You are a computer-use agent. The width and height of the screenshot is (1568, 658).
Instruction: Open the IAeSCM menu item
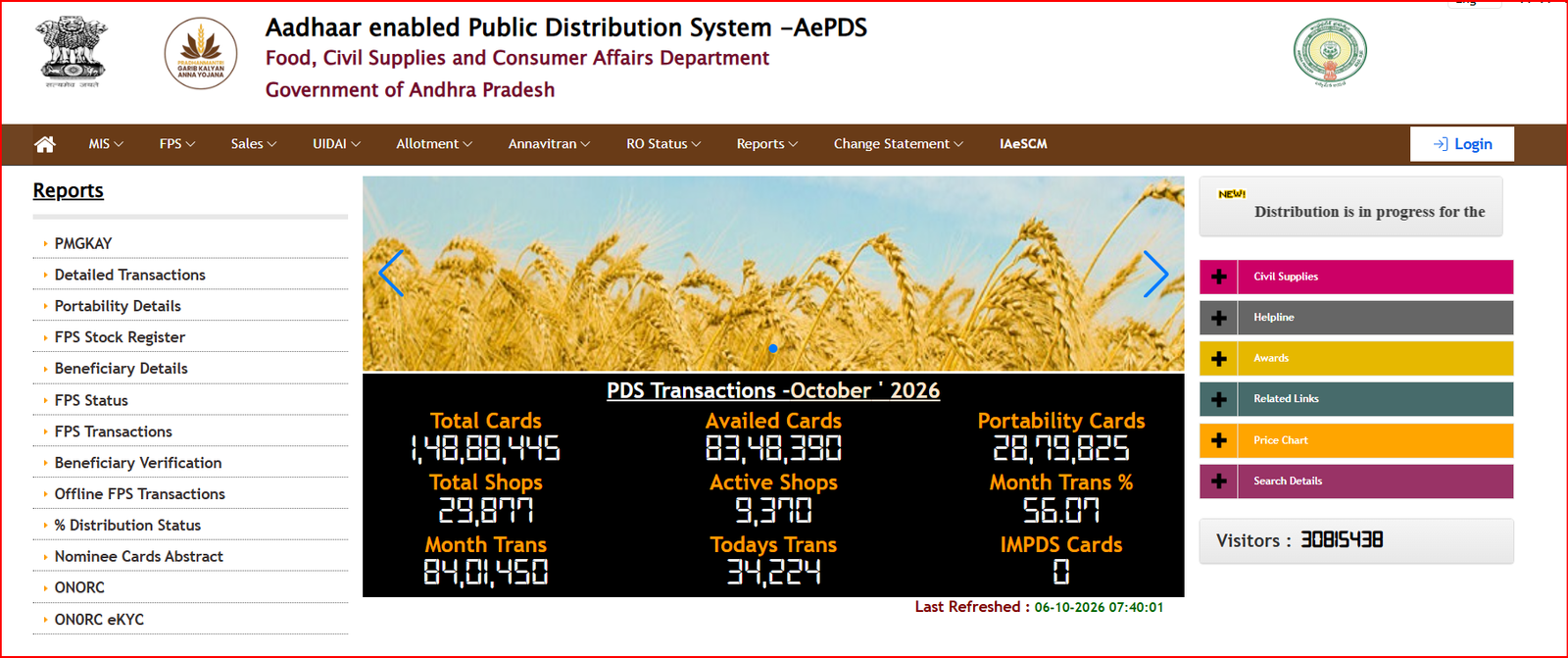(1023, 144)
